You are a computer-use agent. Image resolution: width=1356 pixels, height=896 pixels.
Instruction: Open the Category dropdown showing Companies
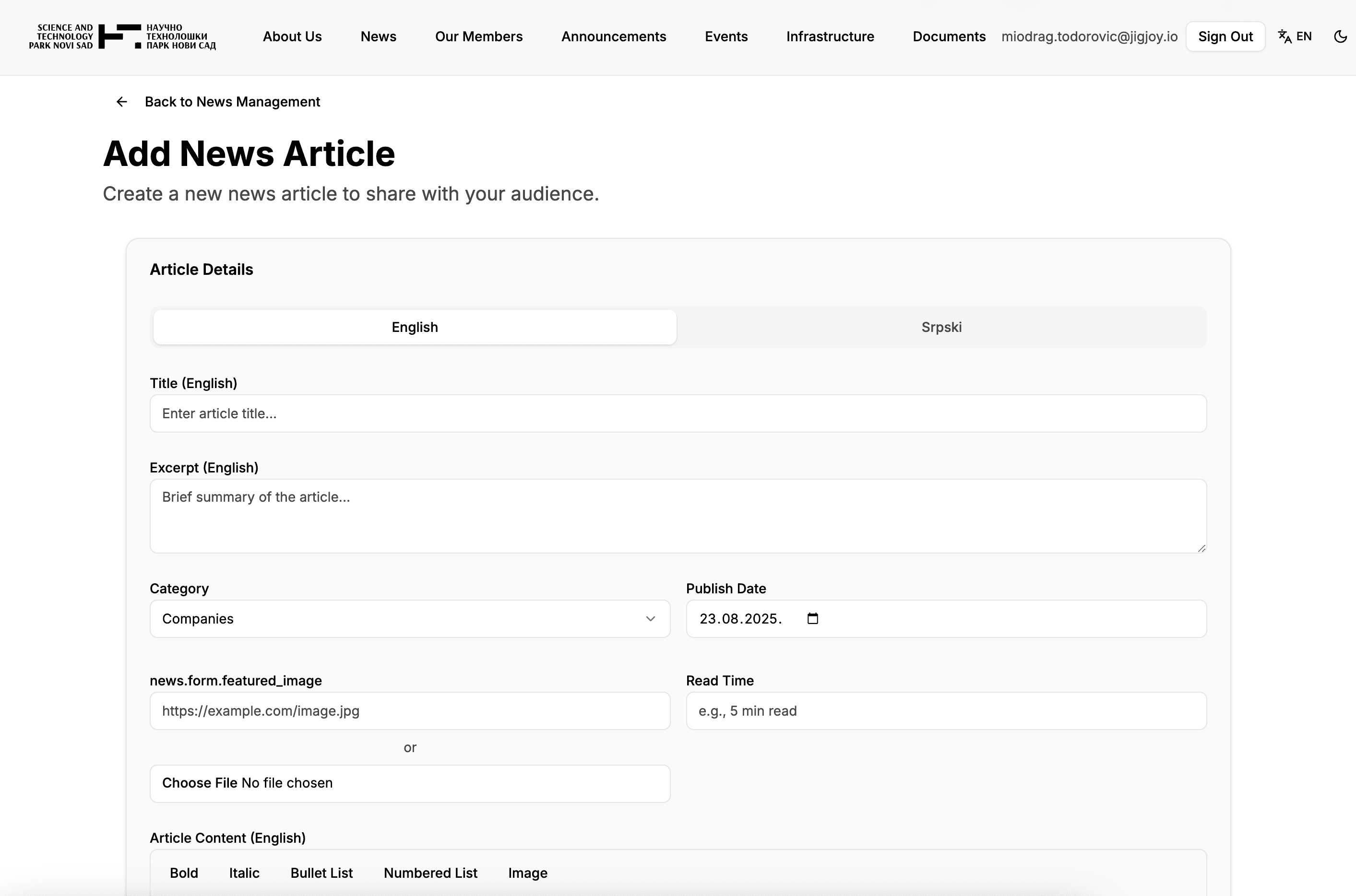coord(409,618)
